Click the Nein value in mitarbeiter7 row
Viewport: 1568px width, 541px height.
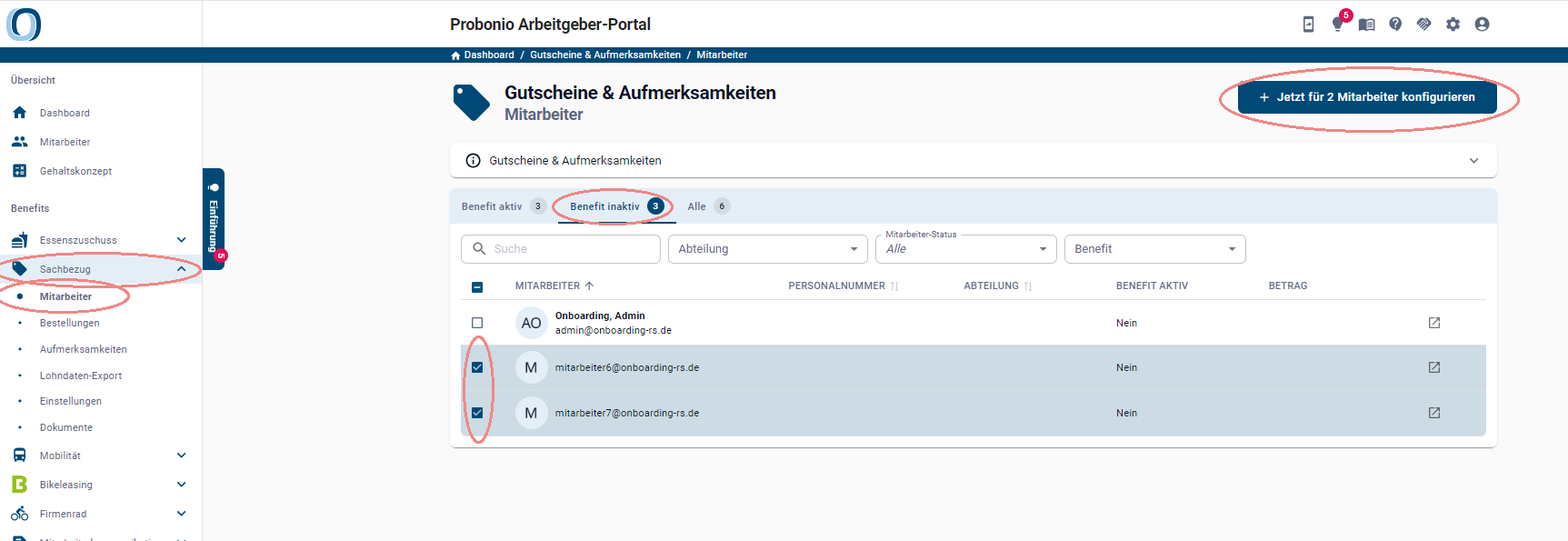tap(1126, 413)
